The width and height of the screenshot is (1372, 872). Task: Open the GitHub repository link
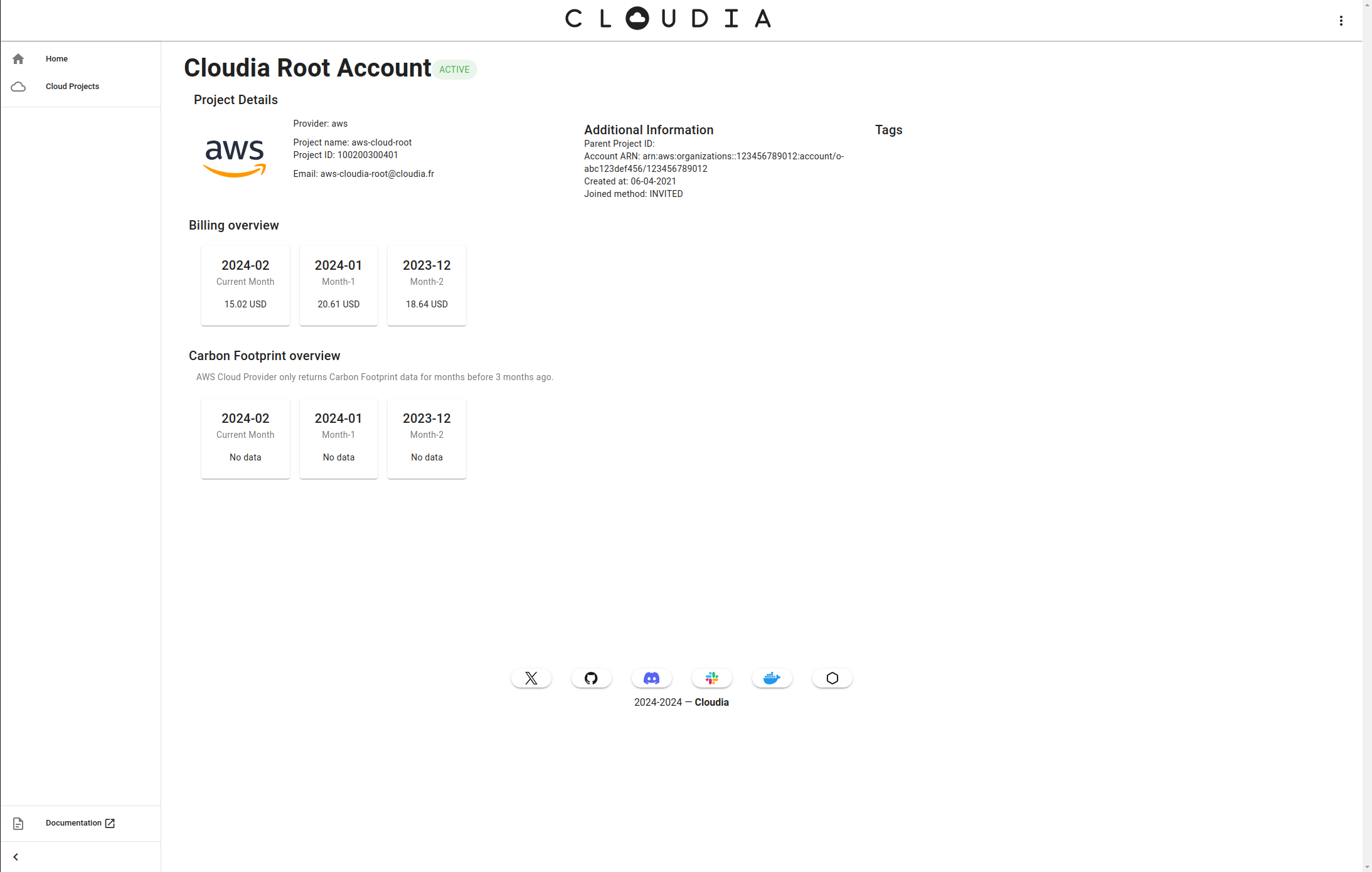[591, 678]
